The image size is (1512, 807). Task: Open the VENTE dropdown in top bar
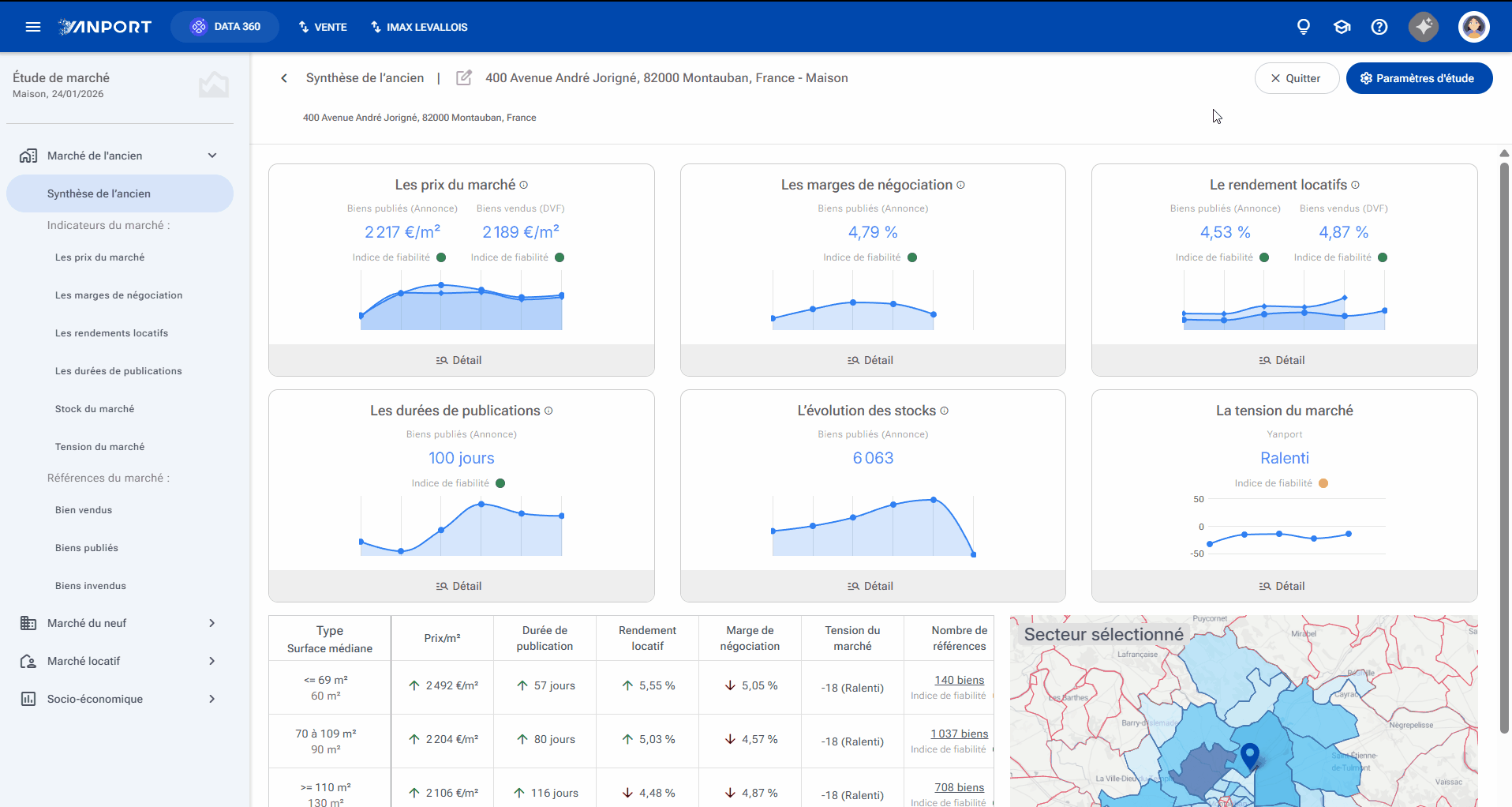[x=323, y=27]
